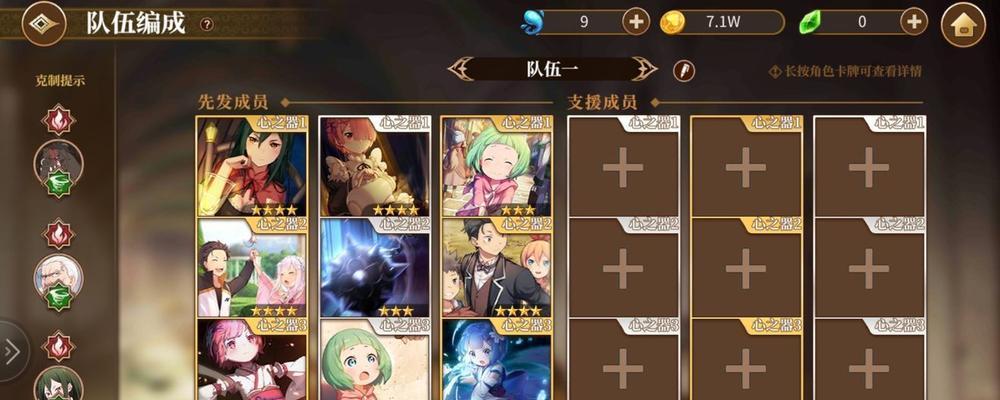Viewport: 1000px width, 400px height.
Task: Click the back diamond icon beside 队伍编成
Action: (44, 24)
